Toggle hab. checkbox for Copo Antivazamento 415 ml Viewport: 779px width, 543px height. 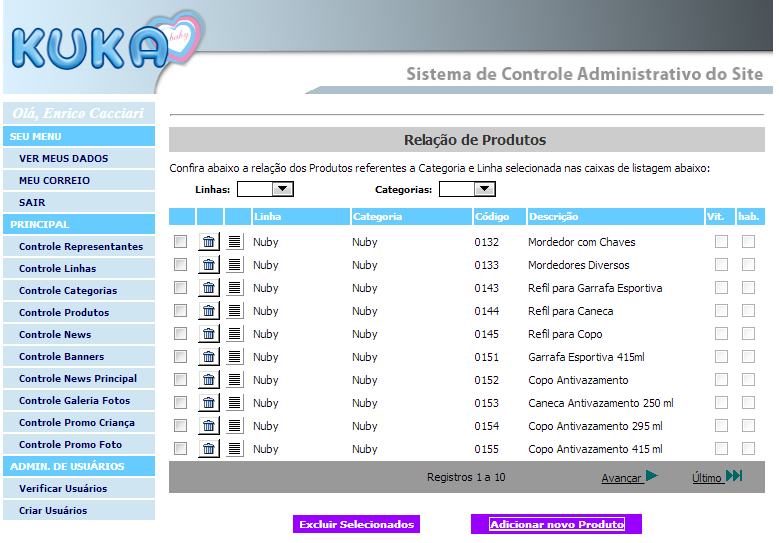click(748, 449)
